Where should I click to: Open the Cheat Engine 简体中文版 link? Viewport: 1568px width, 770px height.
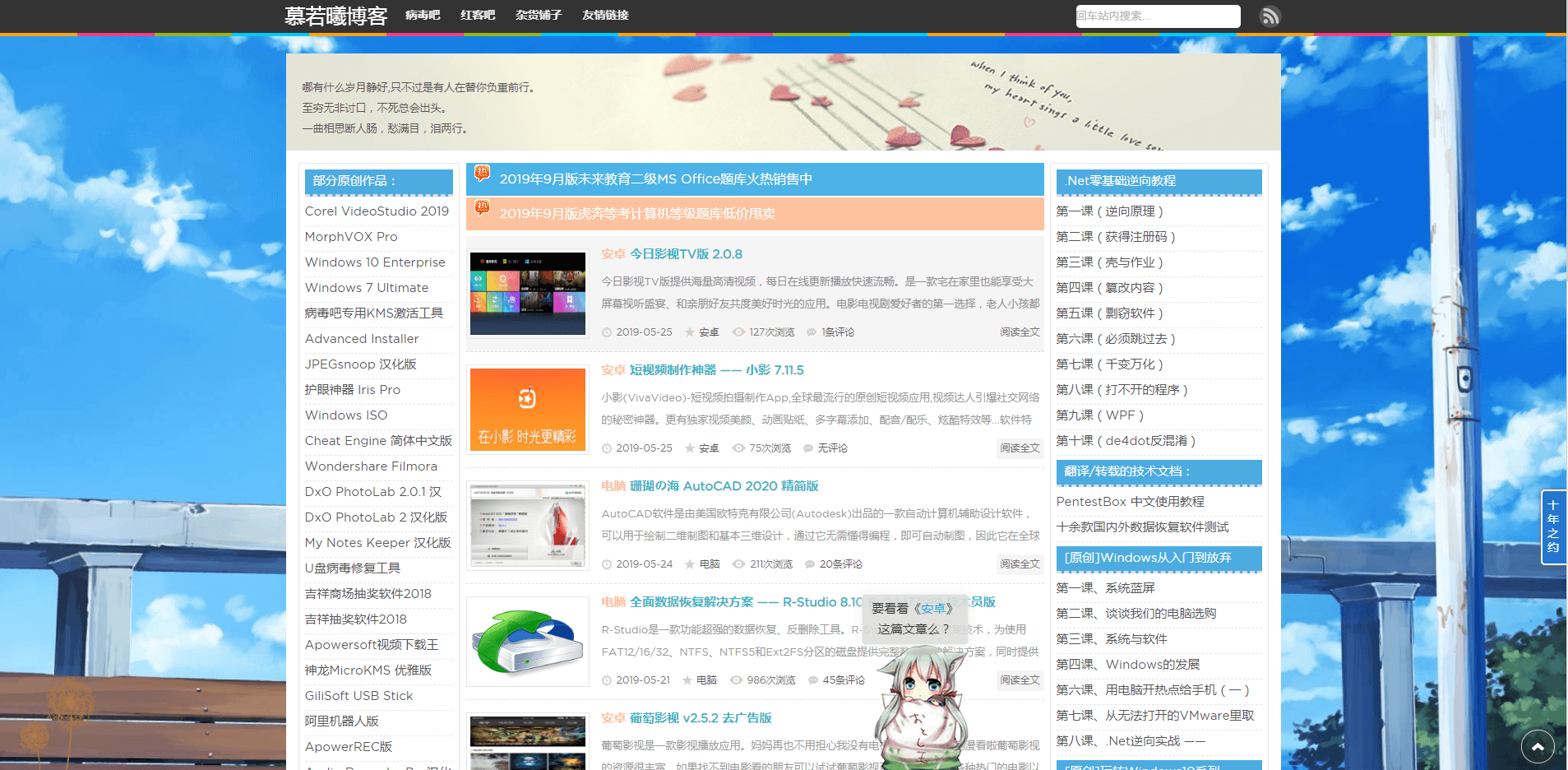point(378,441)
